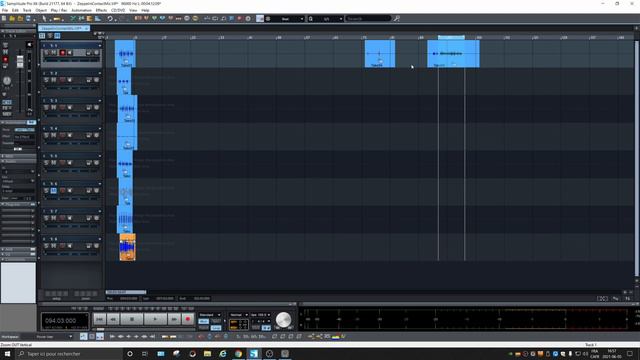Mute track 1
The height and width of the screenshot is (360, 640).
[x=53, y=53]
